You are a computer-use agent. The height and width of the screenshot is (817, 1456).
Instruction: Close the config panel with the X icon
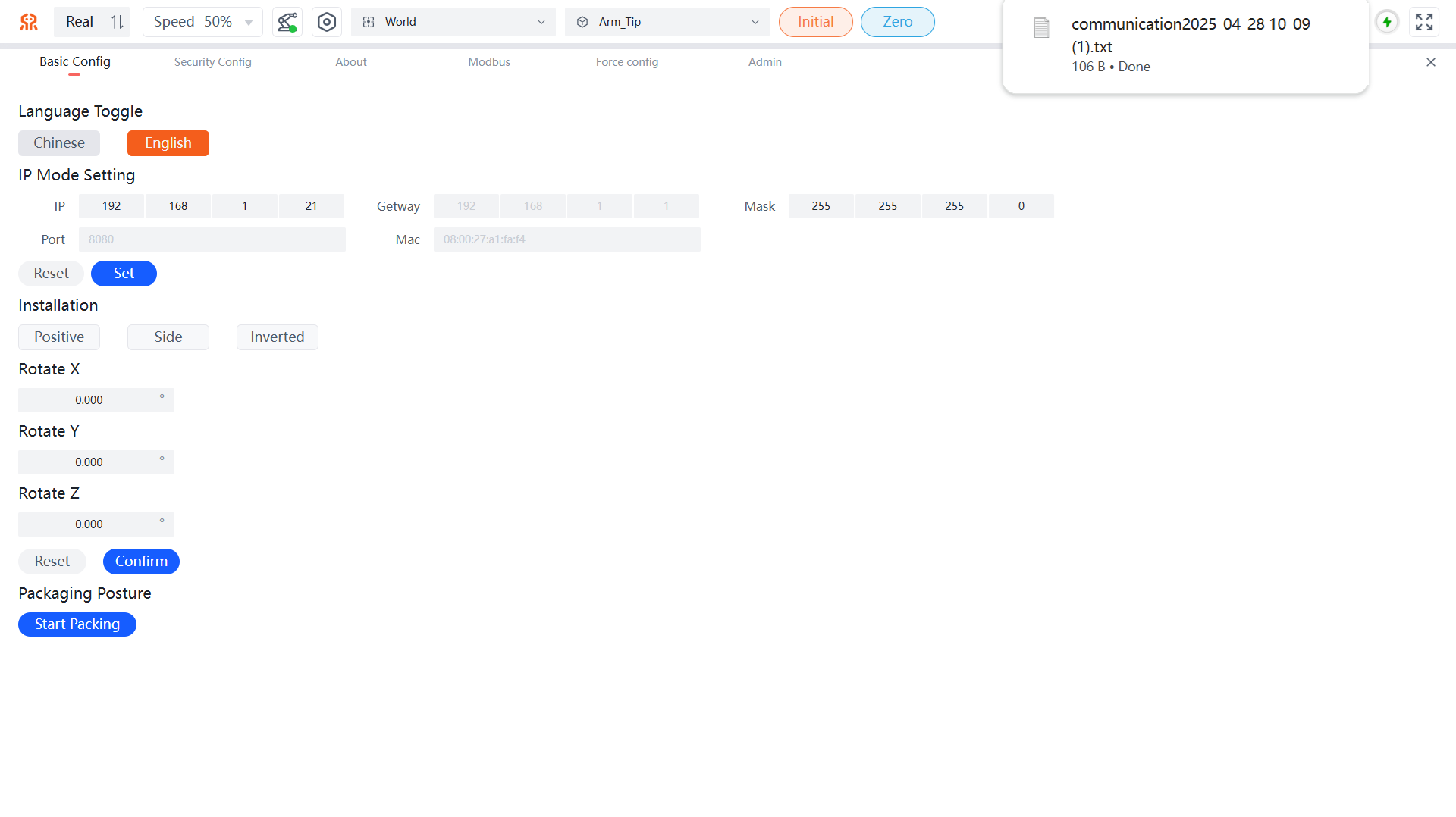point(1431,62)
